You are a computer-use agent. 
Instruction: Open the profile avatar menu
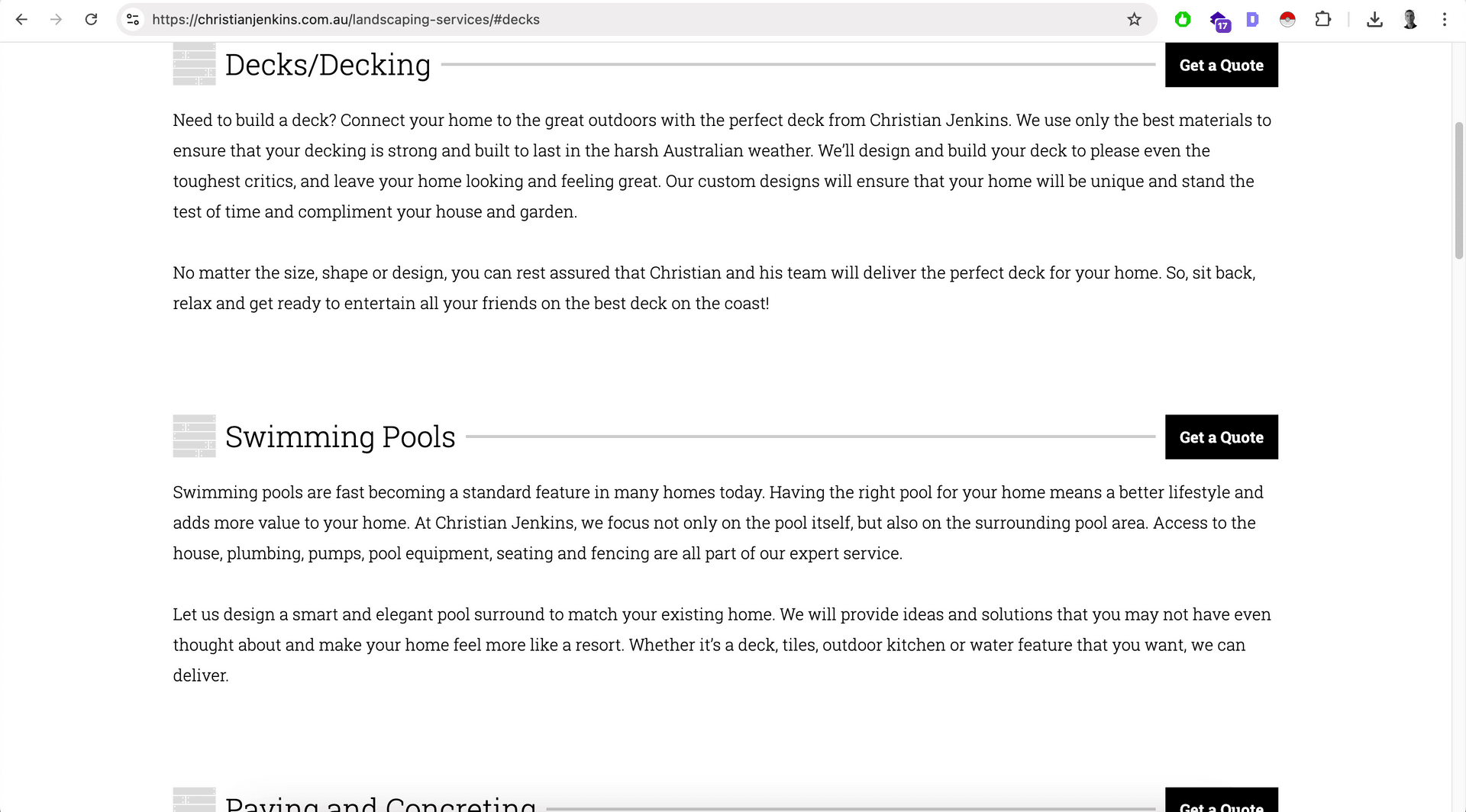1409,20
